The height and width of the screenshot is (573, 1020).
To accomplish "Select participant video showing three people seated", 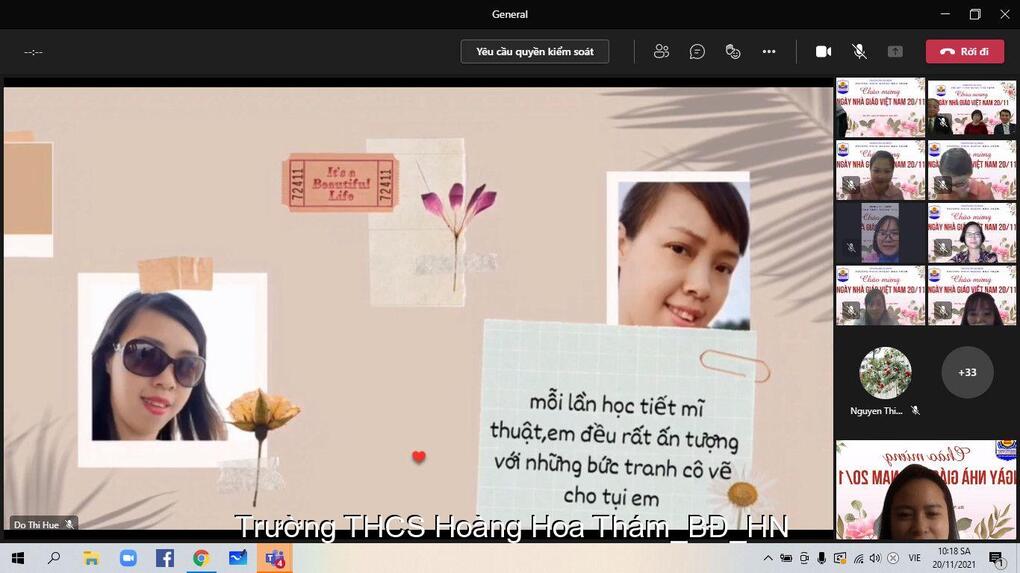I will 971,107.
